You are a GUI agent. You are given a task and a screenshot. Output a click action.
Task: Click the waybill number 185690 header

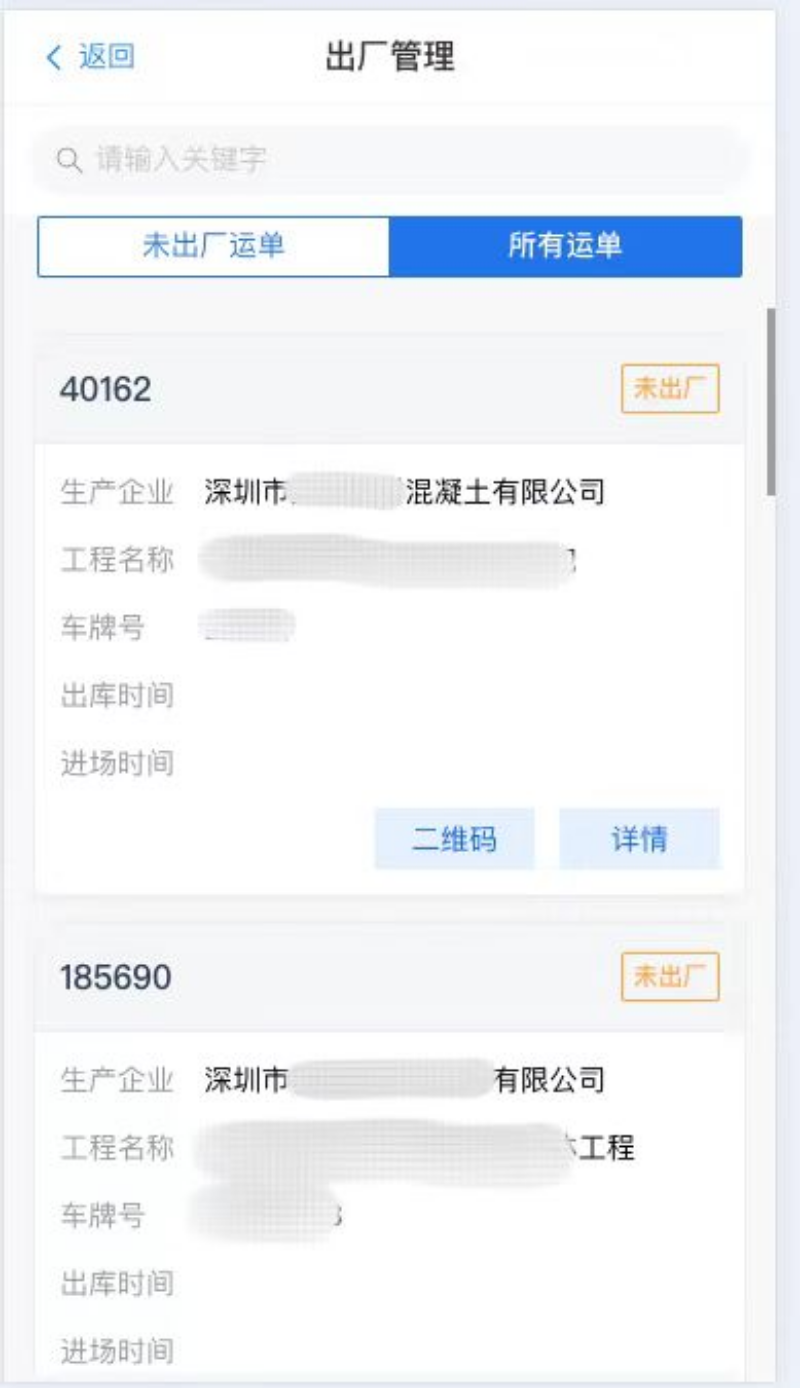(x=116, y=977)
